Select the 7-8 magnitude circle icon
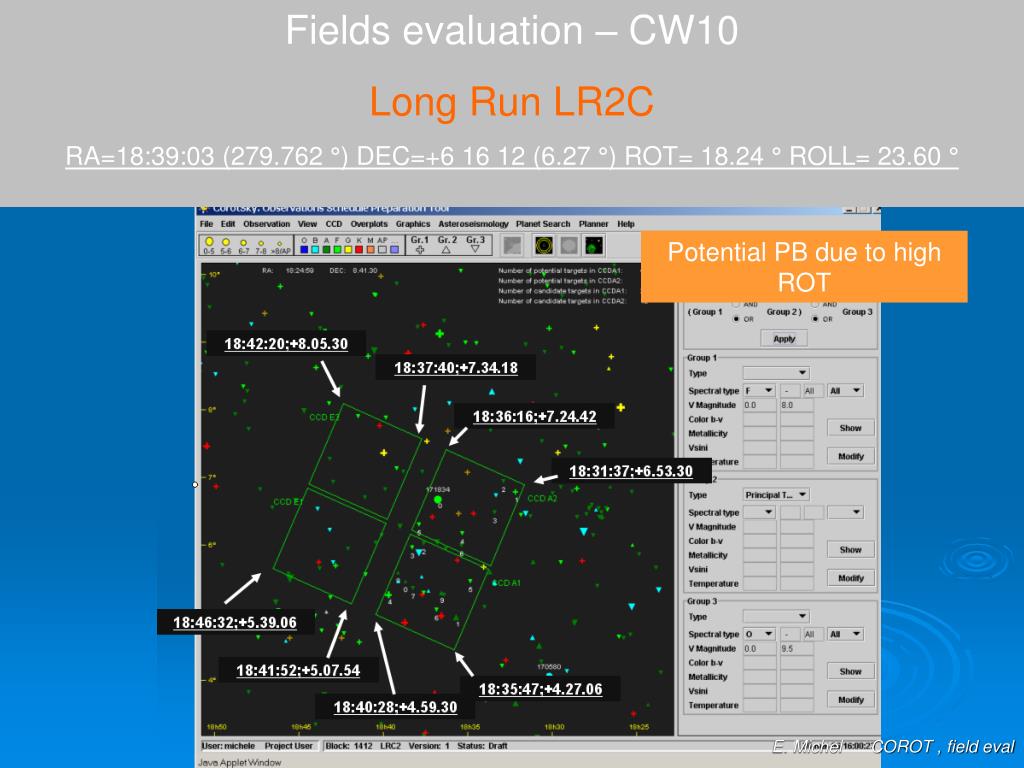1024x768 pixels. coord(261,244)
